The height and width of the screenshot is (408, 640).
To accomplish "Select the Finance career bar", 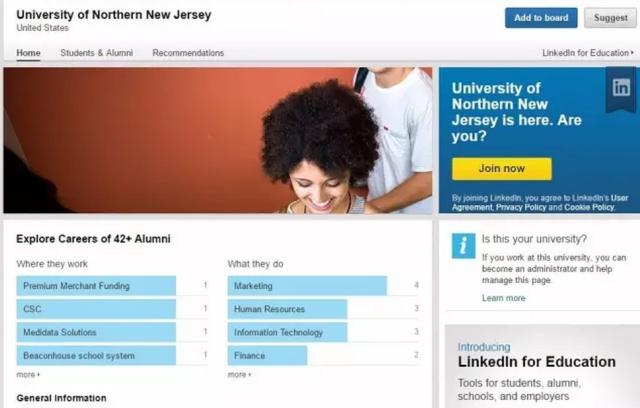I will 267,355.
